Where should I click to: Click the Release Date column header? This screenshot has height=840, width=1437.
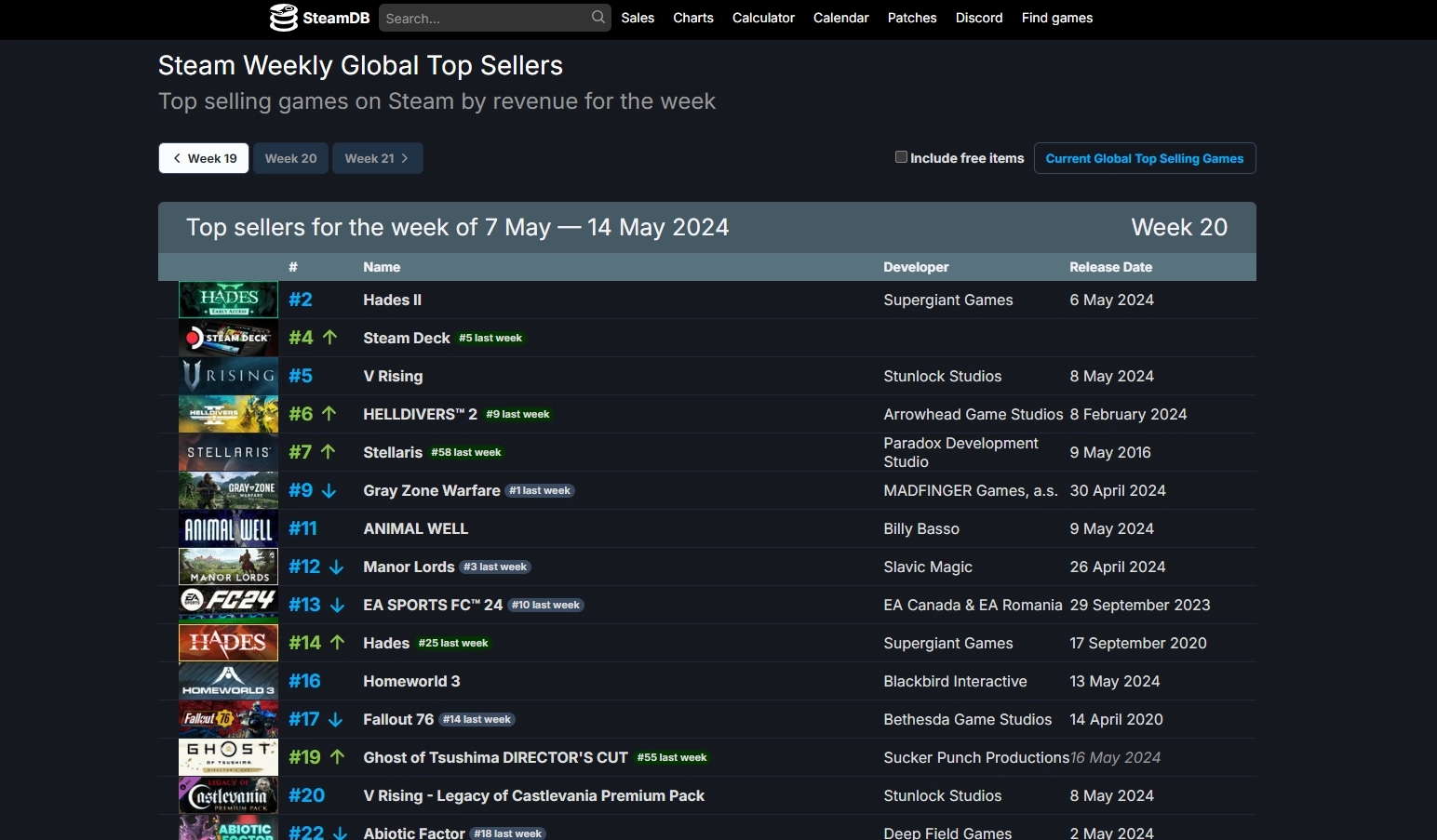click(1110, 267)
